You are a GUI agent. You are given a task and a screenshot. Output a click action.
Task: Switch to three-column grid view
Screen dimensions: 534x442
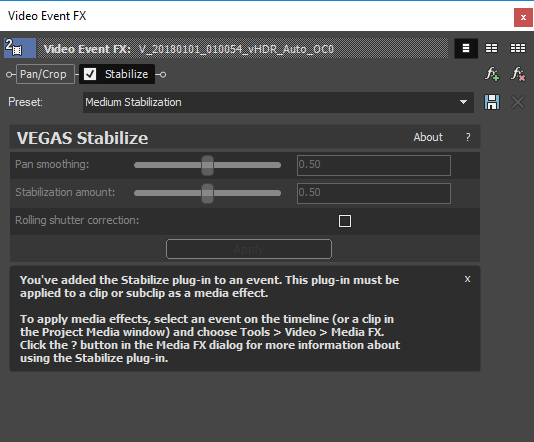pyautogui.click(x=518, y=48)
